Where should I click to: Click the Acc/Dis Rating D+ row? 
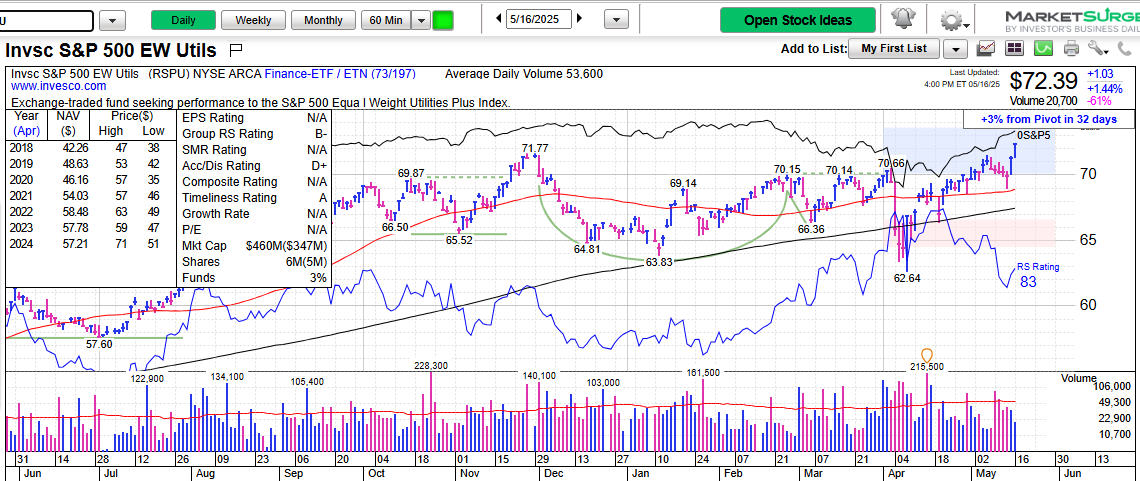pos(254,166)
